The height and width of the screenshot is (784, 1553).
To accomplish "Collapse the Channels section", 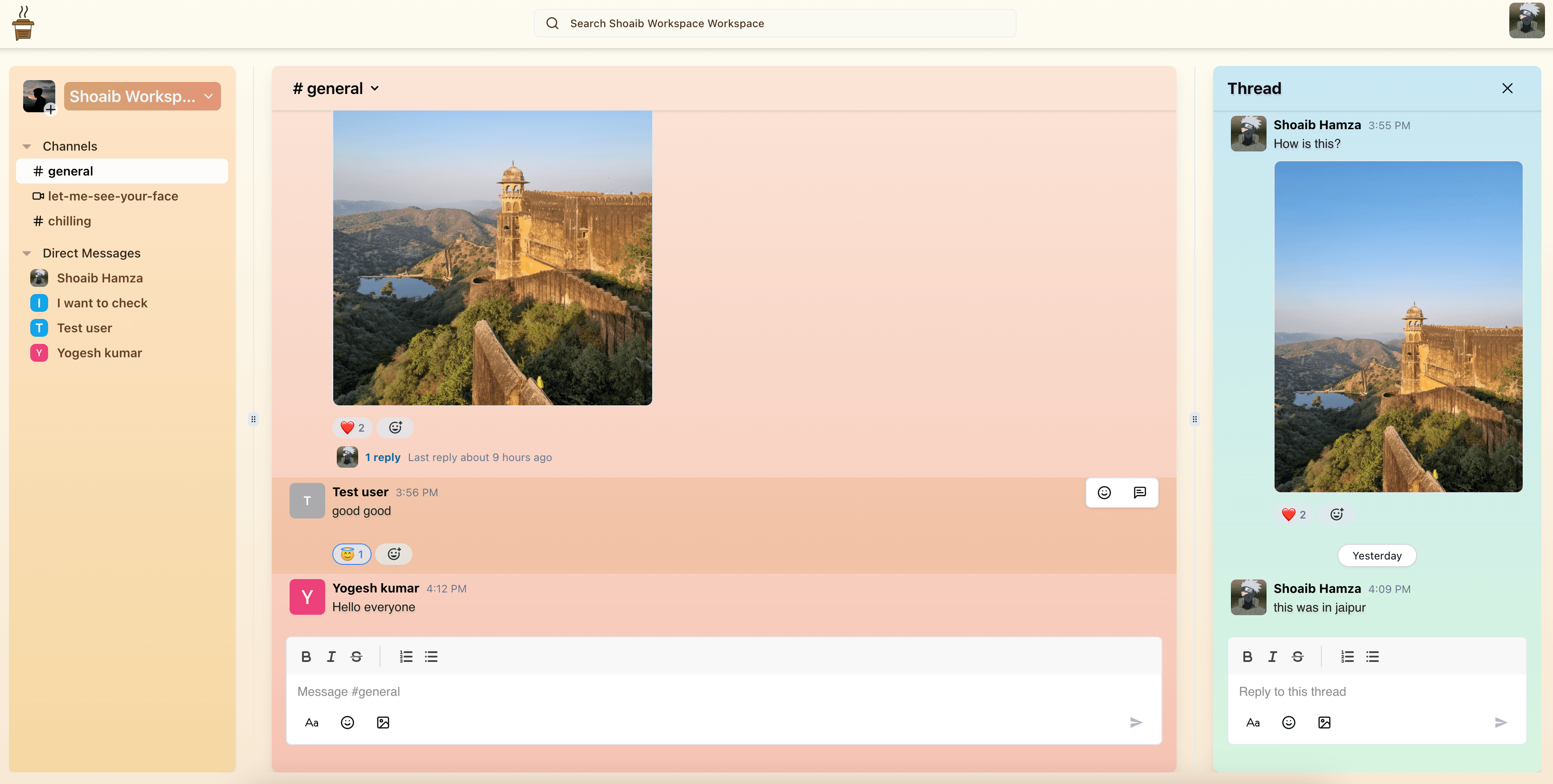I will (27, 146).
